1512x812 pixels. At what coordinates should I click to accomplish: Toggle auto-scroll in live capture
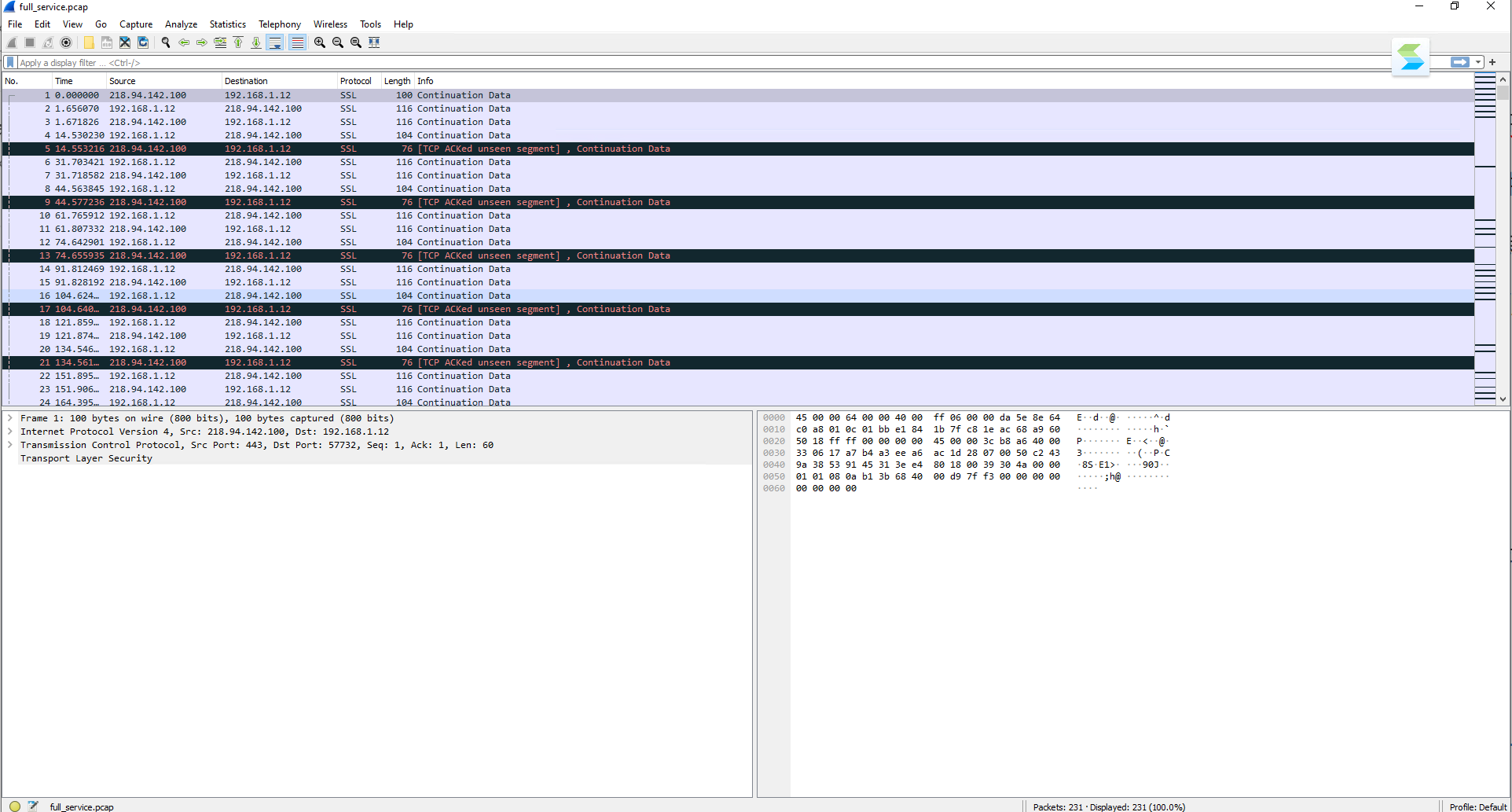point(274,42)
